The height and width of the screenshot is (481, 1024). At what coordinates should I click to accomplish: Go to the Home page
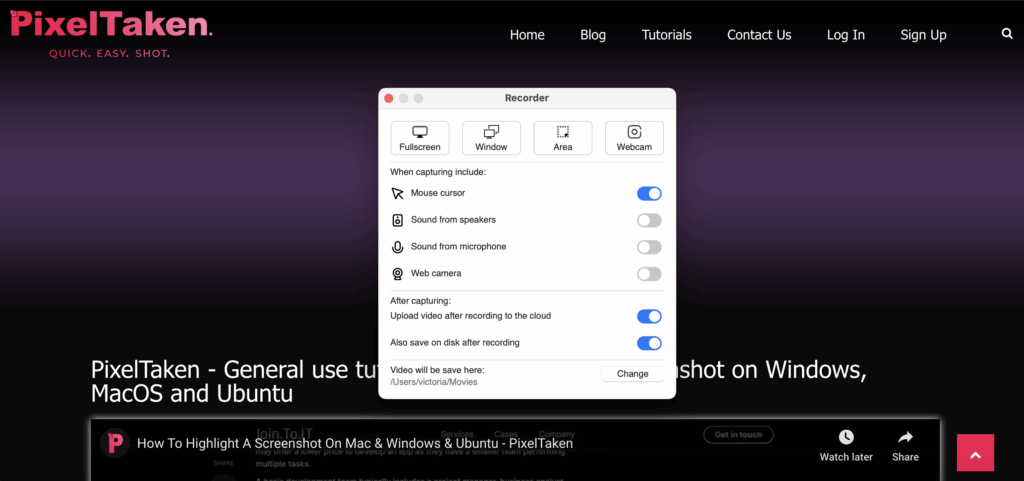[x=527, y=35]
